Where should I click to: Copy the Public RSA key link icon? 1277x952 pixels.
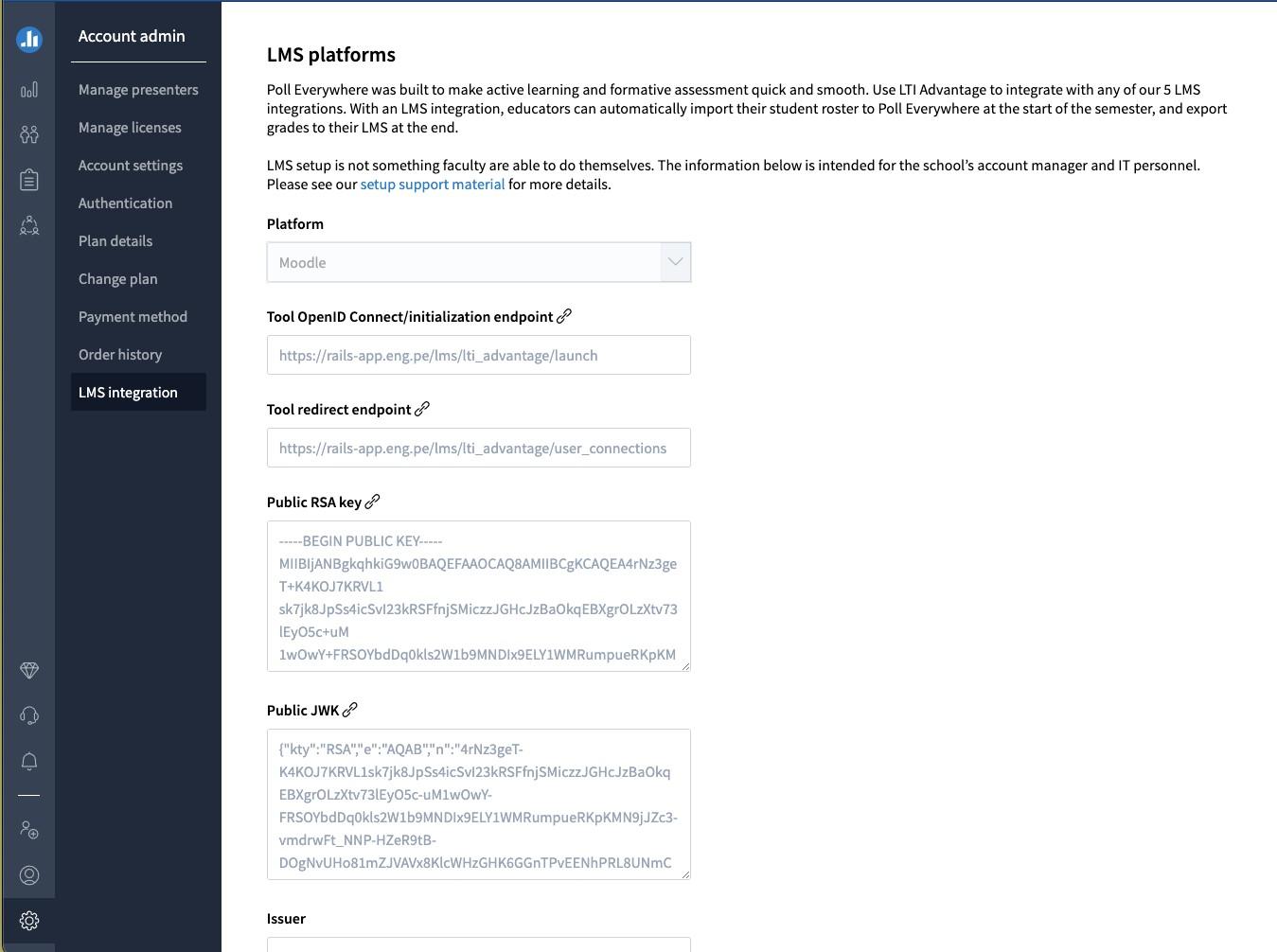pos(372,502)
